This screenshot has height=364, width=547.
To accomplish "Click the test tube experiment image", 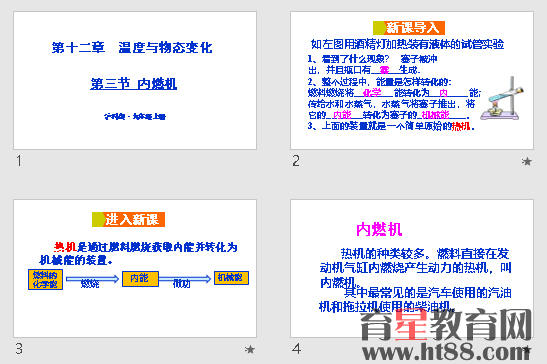I will click(502, 98).
